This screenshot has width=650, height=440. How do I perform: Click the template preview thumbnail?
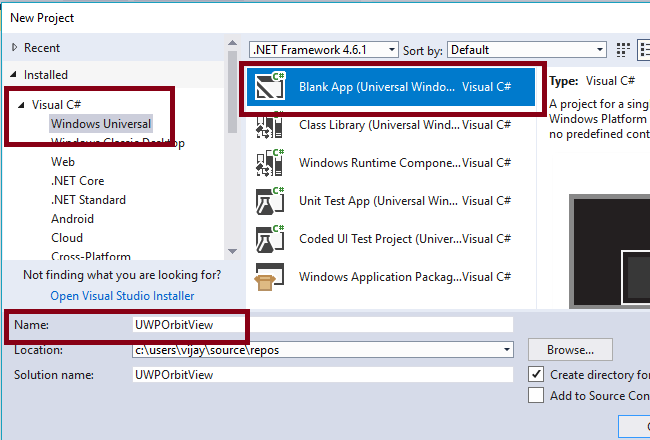pos(610,251)
